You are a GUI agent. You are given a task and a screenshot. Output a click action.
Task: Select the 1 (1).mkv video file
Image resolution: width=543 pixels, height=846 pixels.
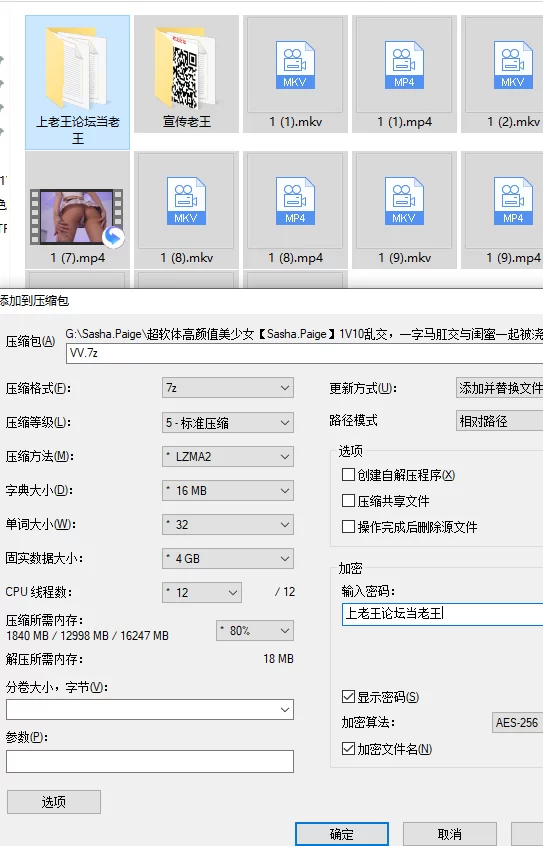[x=295, y=74]
